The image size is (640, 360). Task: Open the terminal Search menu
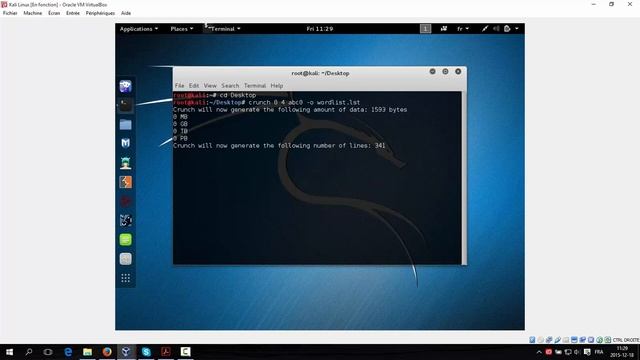pos(230,85)
